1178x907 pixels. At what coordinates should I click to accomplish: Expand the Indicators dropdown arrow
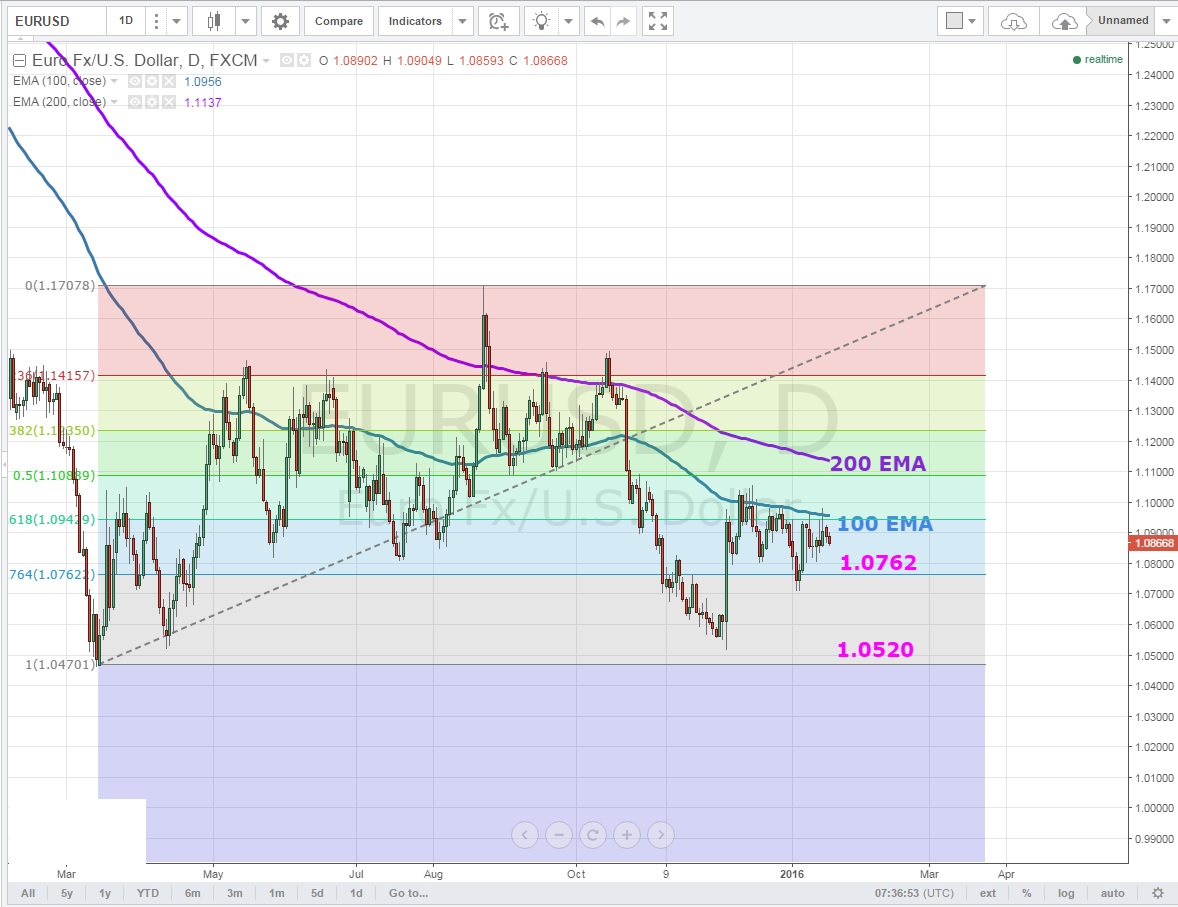point(461,21)
